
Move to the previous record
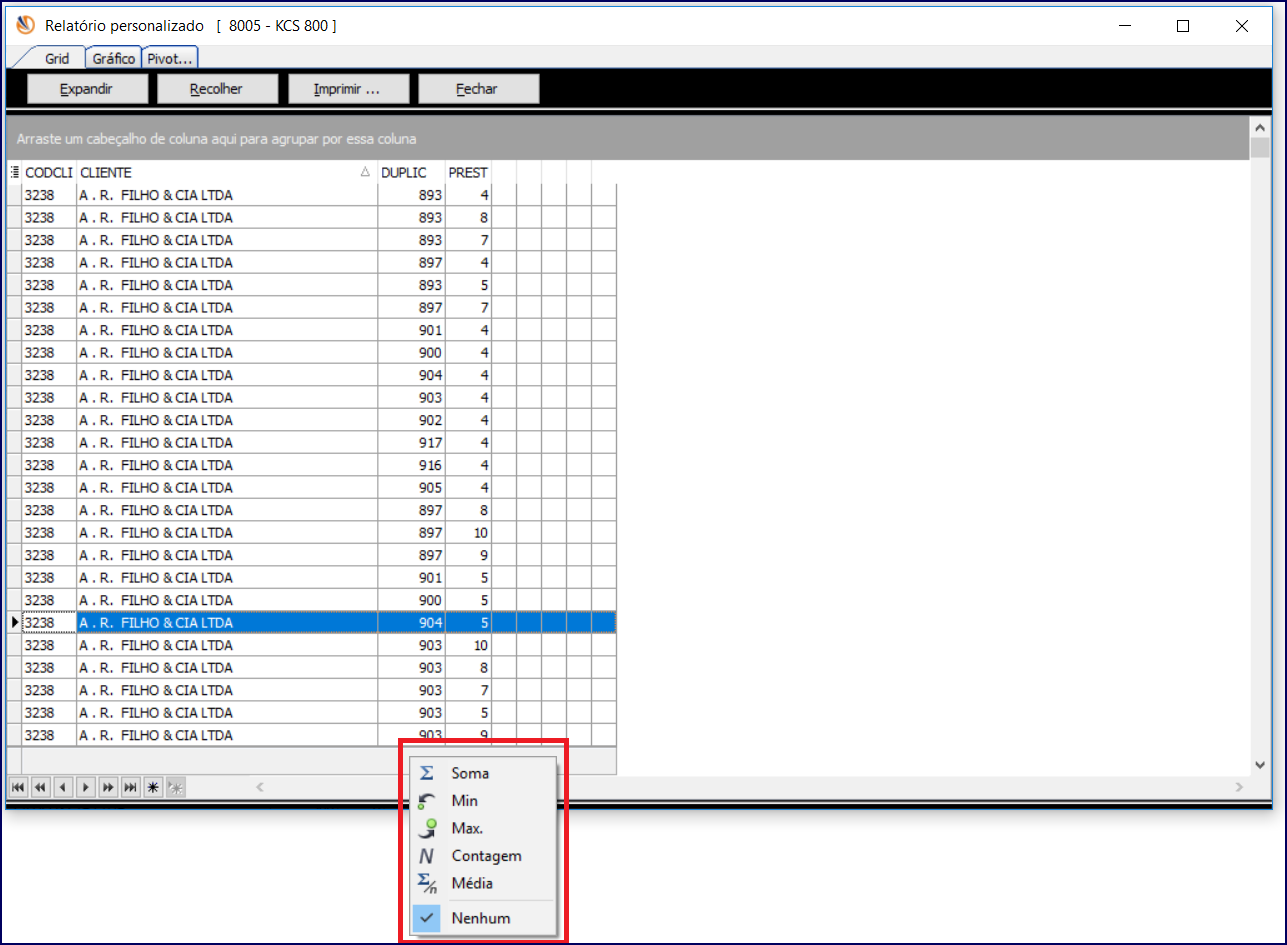(63, 788)
